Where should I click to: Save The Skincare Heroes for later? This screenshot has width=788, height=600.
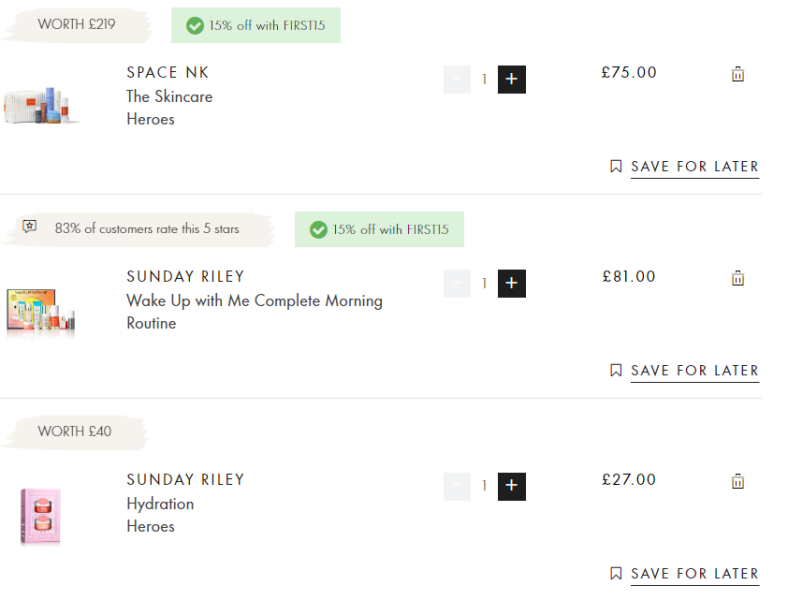pos(694,166)
